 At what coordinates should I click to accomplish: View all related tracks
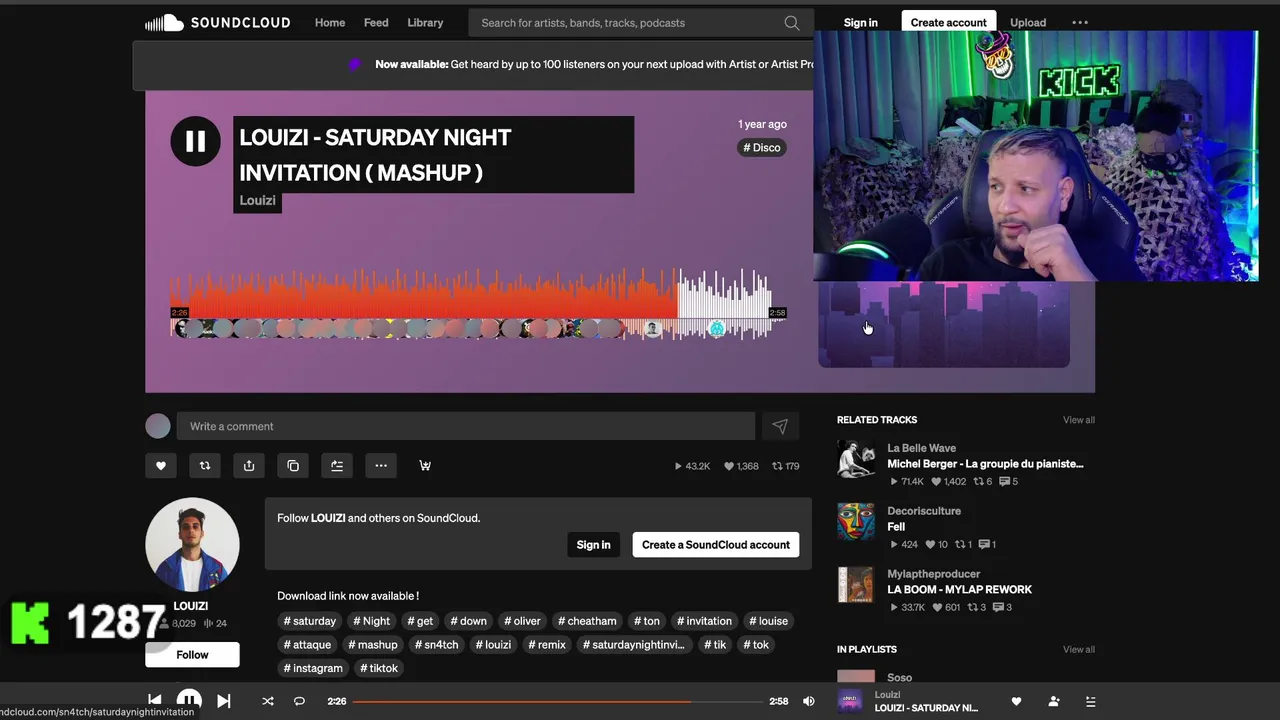pyautogui.click(x=1078, y=420)
